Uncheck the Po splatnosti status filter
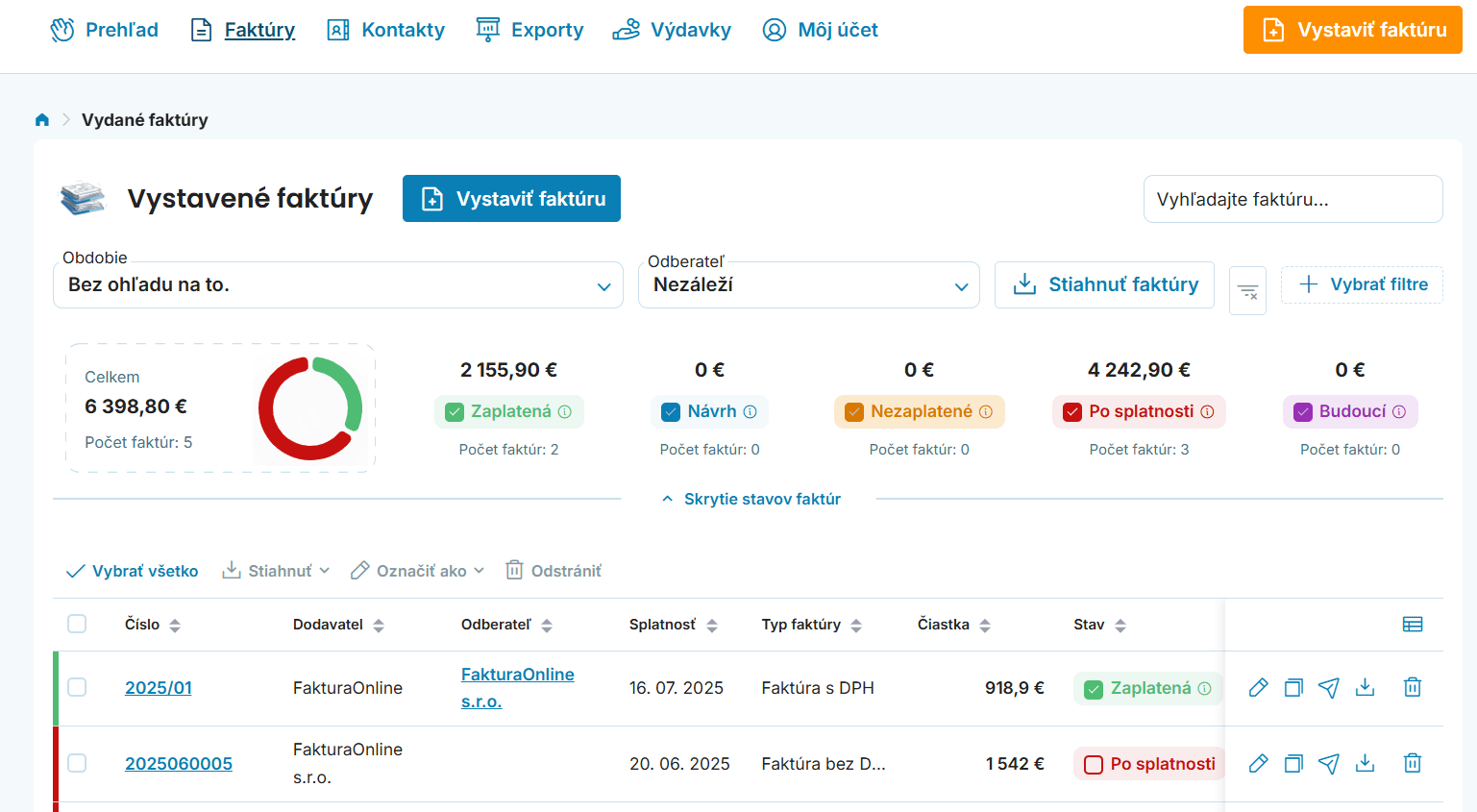Viewport: 1477px width, 812px height. point(1072,412)
